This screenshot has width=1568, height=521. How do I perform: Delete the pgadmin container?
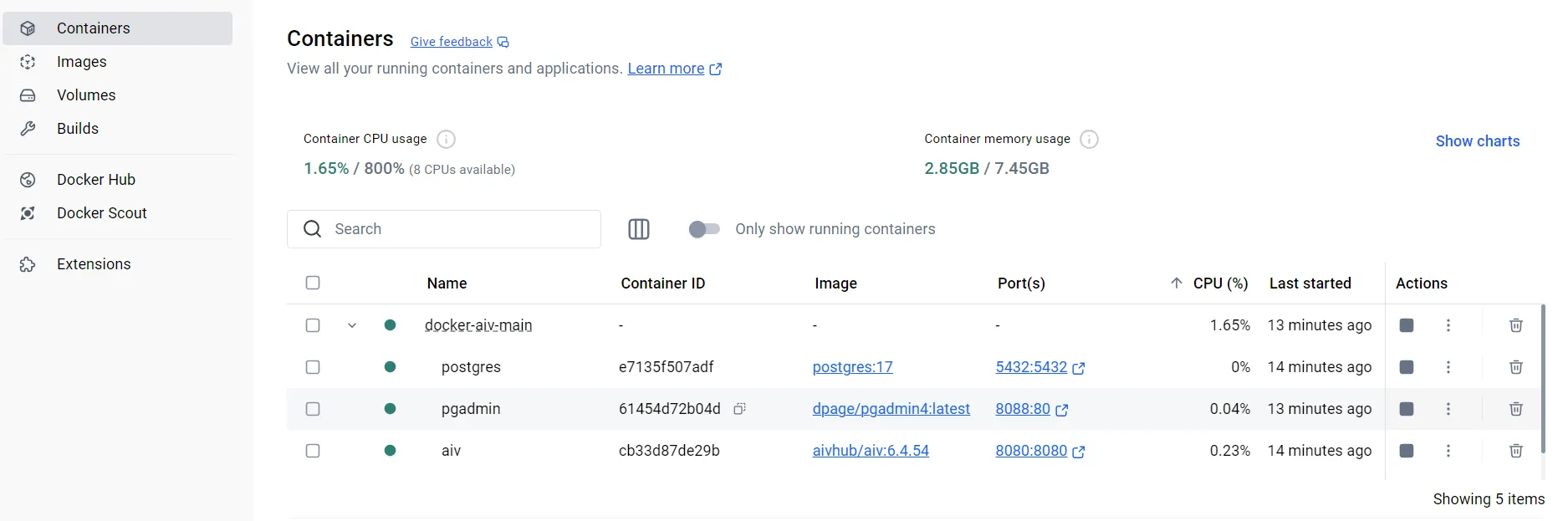(1516, 409)
